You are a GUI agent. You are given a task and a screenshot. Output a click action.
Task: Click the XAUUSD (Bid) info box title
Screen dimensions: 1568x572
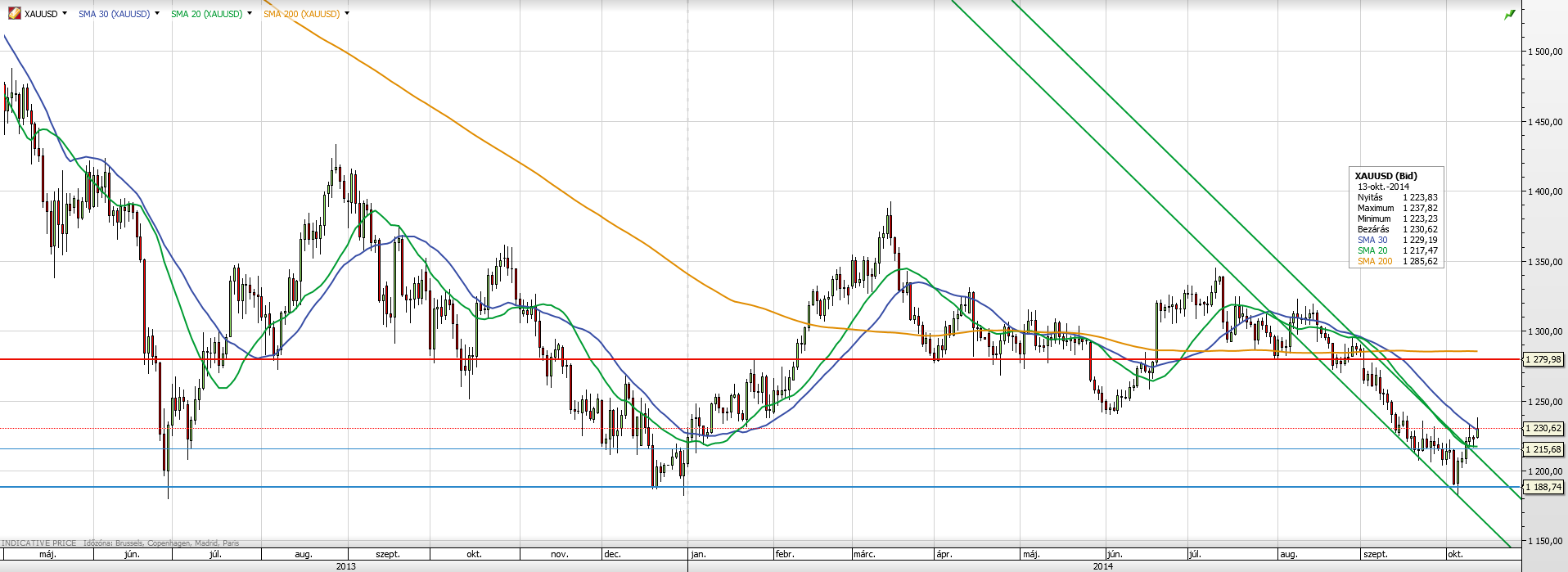[x=1386, y=176]
